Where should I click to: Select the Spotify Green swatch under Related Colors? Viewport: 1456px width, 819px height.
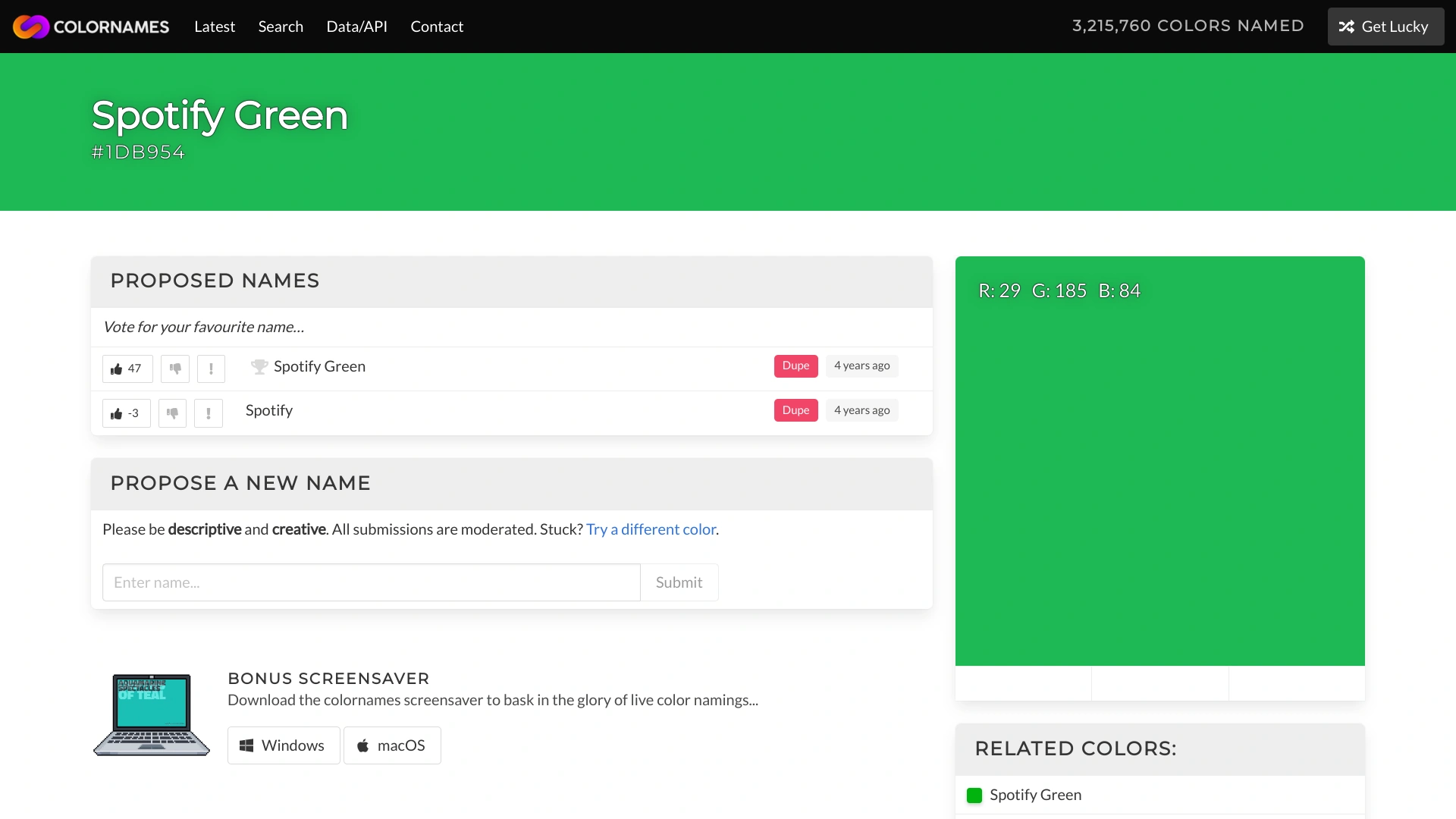click(x=975, y=795)
